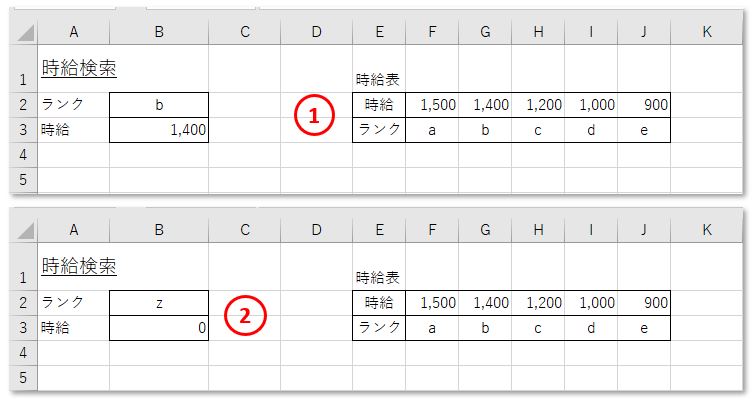Screen dimensions: 753x404
Task: Select the 1,500 cell in top wage table
Action: tap(432, 105)
